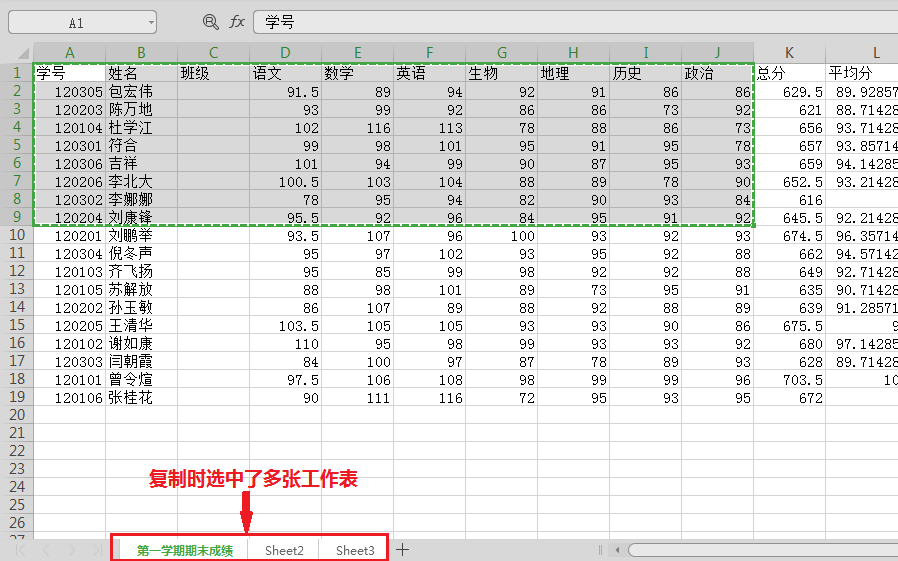Click the name cell 闫朝霞

point(141,361)
